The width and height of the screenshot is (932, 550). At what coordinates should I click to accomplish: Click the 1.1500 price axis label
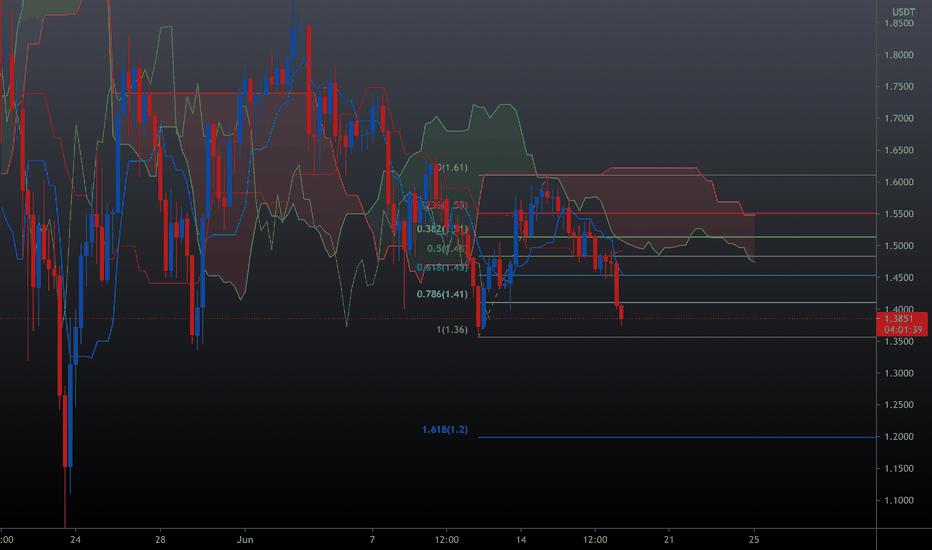pyautogui.click(x=899, y=469)
